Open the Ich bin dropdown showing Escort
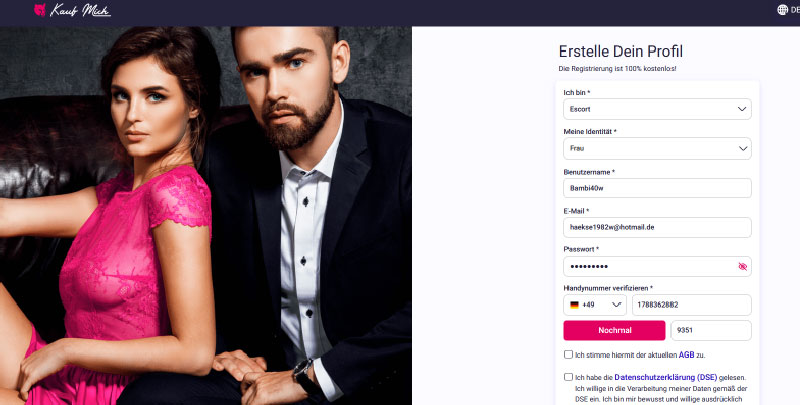800x405 pixels. pos(657,109)
